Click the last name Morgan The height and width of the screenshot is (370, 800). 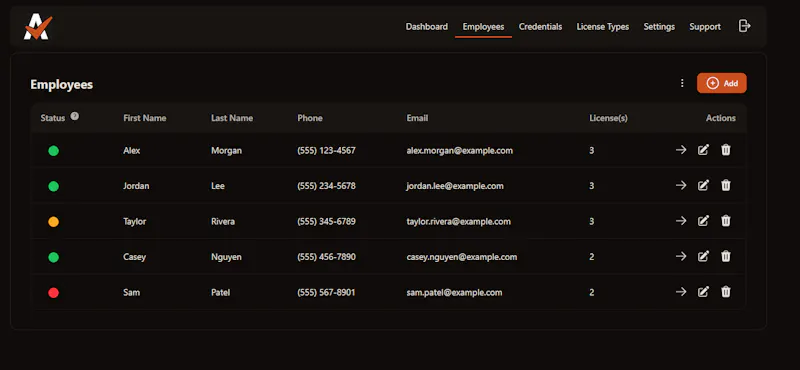coord(226,151)
